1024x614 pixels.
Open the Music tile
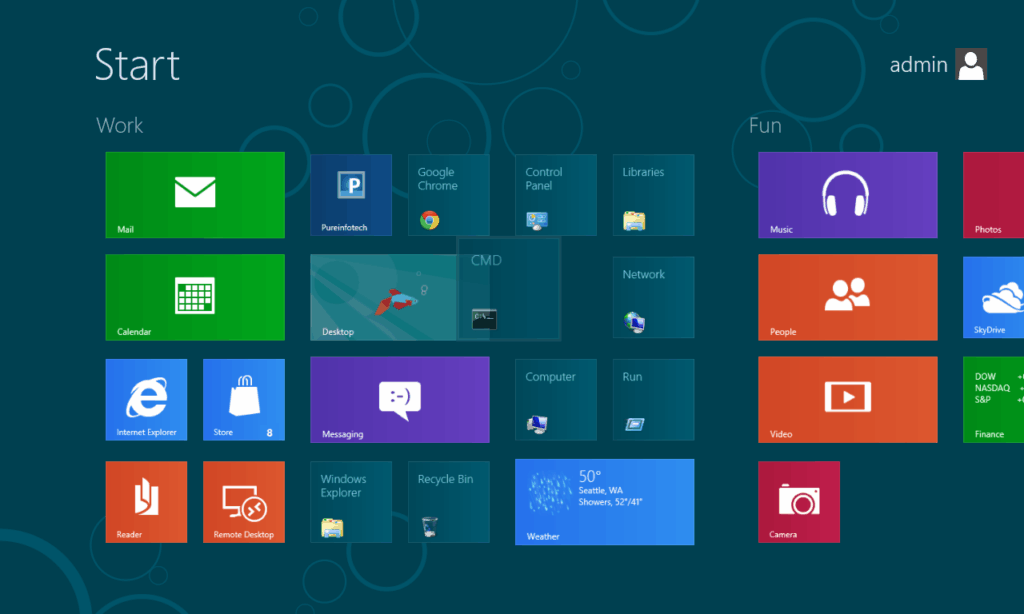pos(848,195)
